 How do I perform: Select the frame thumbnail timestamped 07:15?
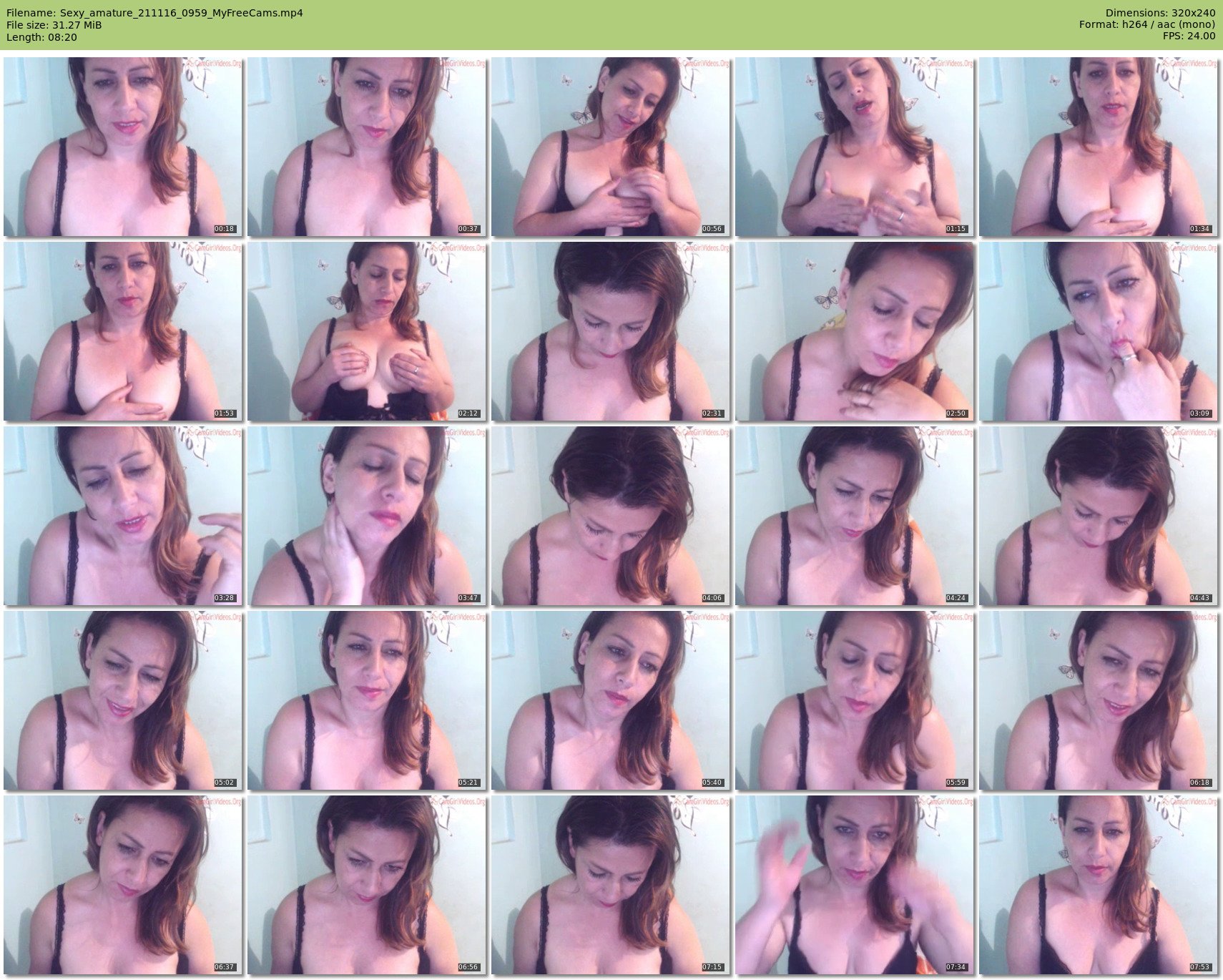611,885
